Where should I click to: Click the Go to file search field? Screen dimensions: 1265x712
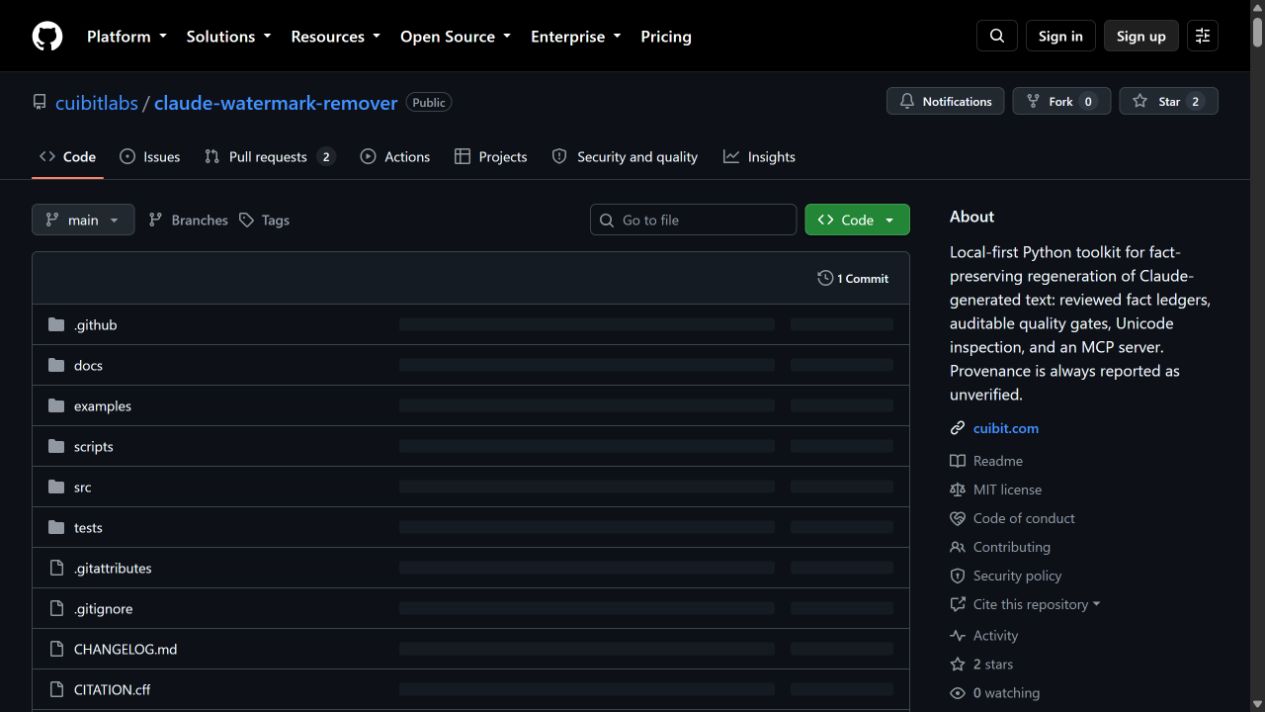[x=693, y=220]
